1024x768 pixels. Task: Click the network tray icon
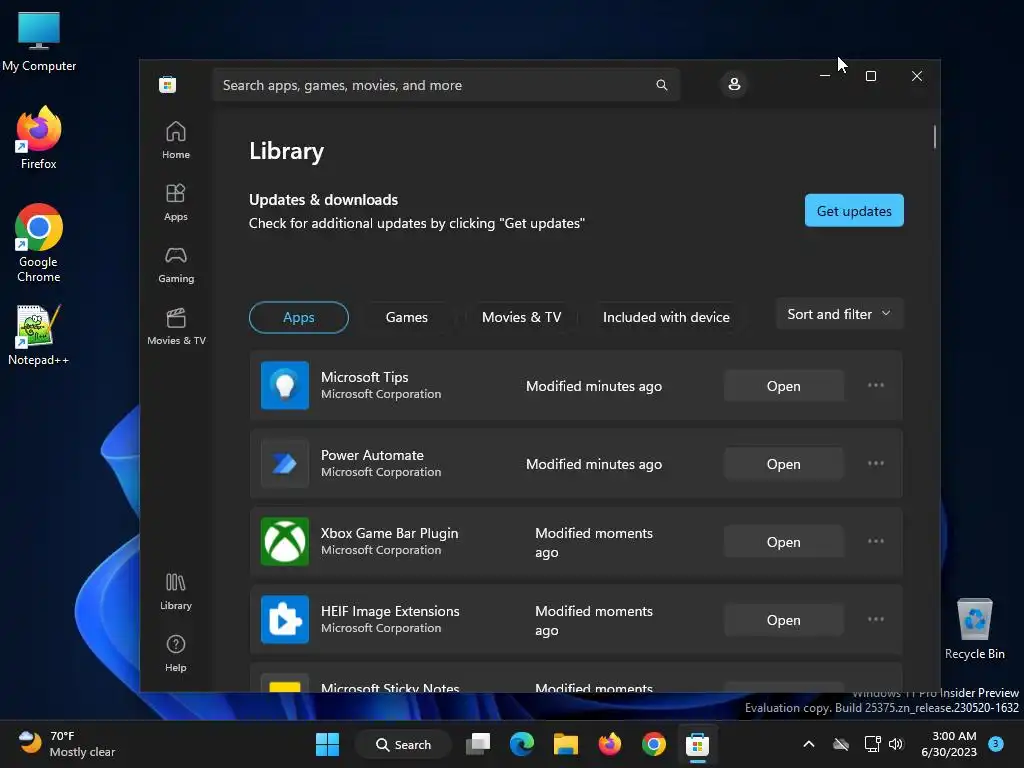click(x=872, y=744)
